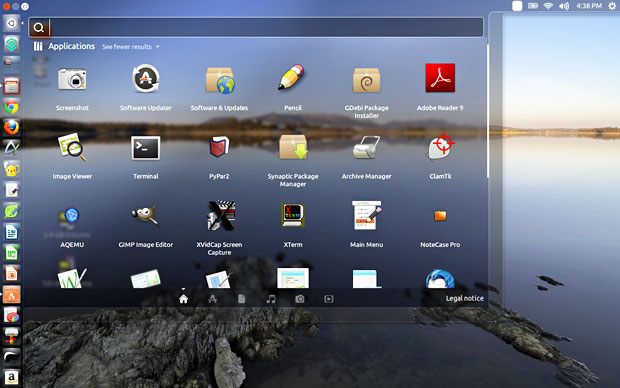The width and height of the screenshot is (620, 388).
Task: Collapse with See fewer results
Action: [x=130, y=47]
